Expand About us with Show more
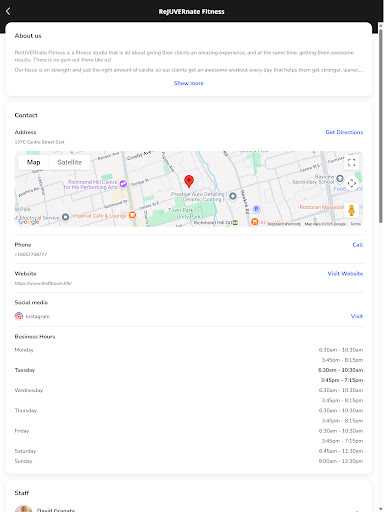 click(189, 83)
